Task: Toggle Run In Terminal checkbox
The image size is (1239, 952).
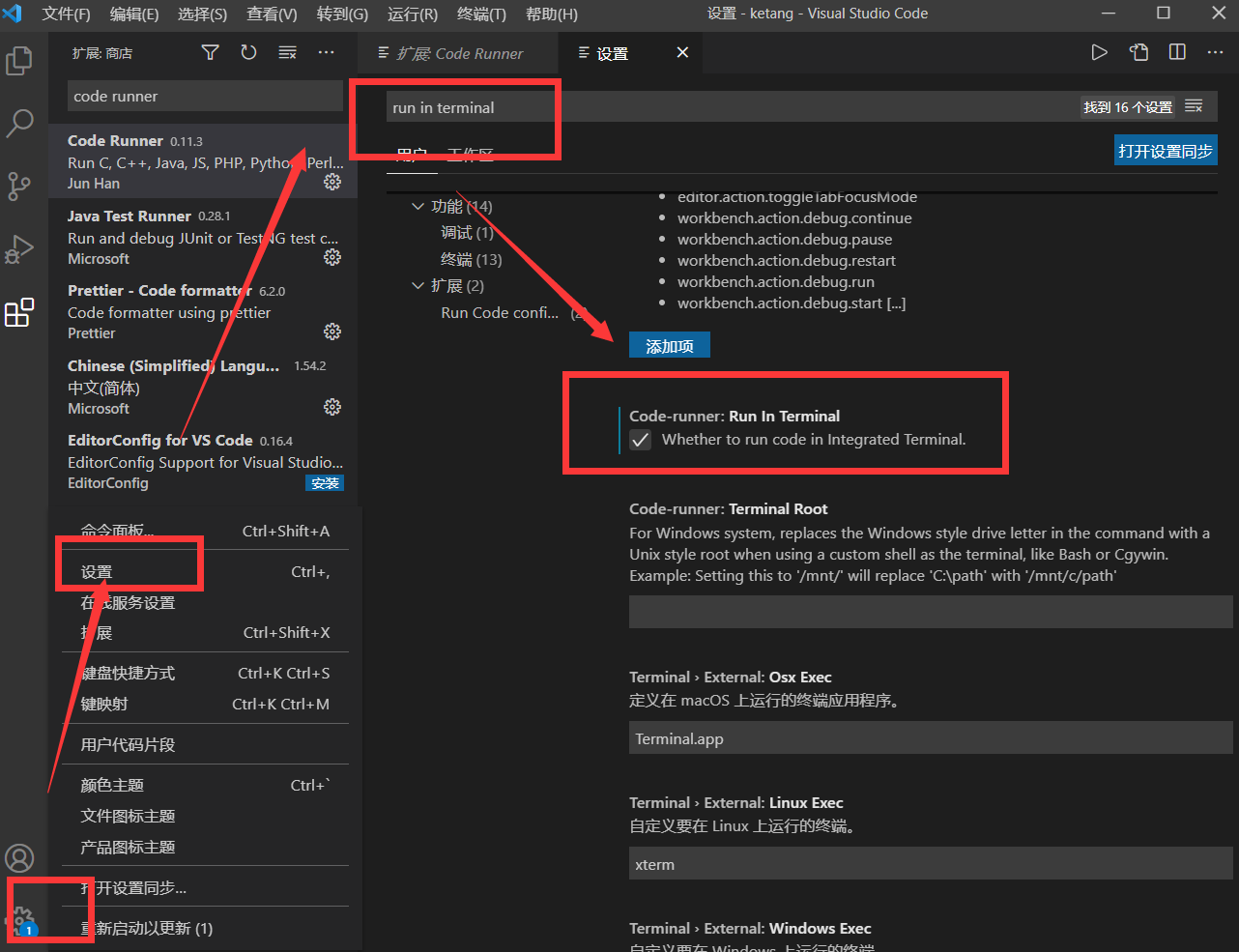Action: 640,440
